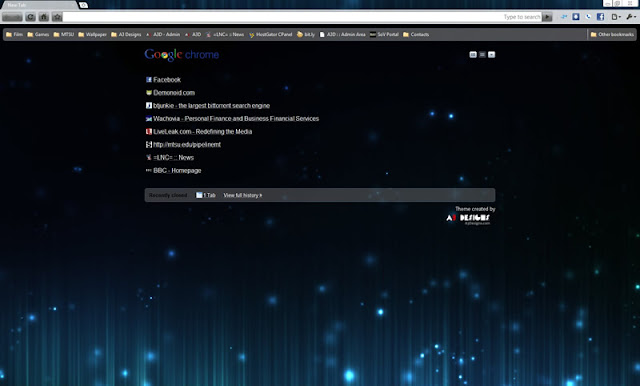Expand the Games bookmarks folder

pyautogui.click(x=38, y=34)
